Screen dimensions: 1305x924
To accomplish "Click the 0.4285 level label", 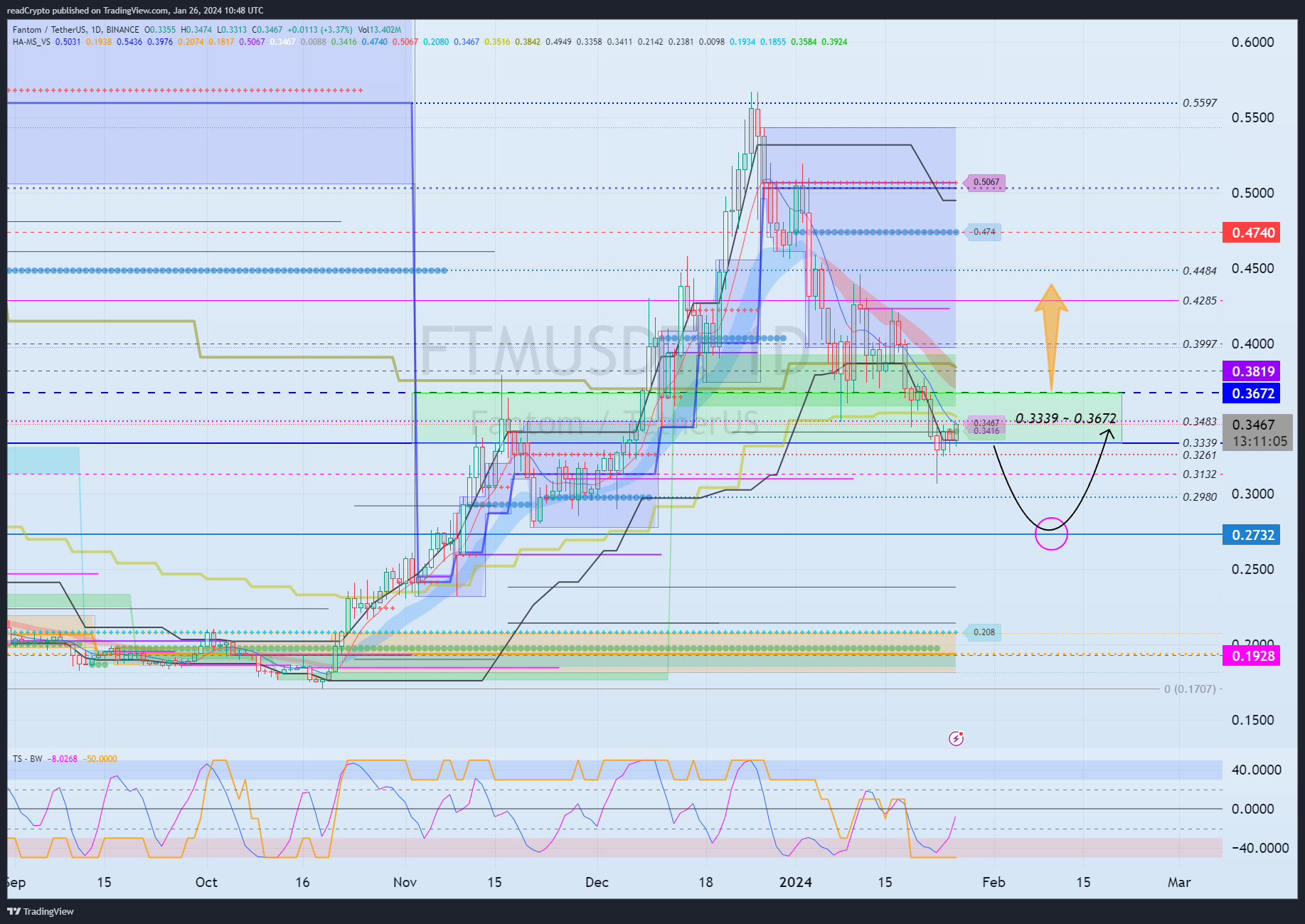I will pyautogui.click(x=1200, y=301).
